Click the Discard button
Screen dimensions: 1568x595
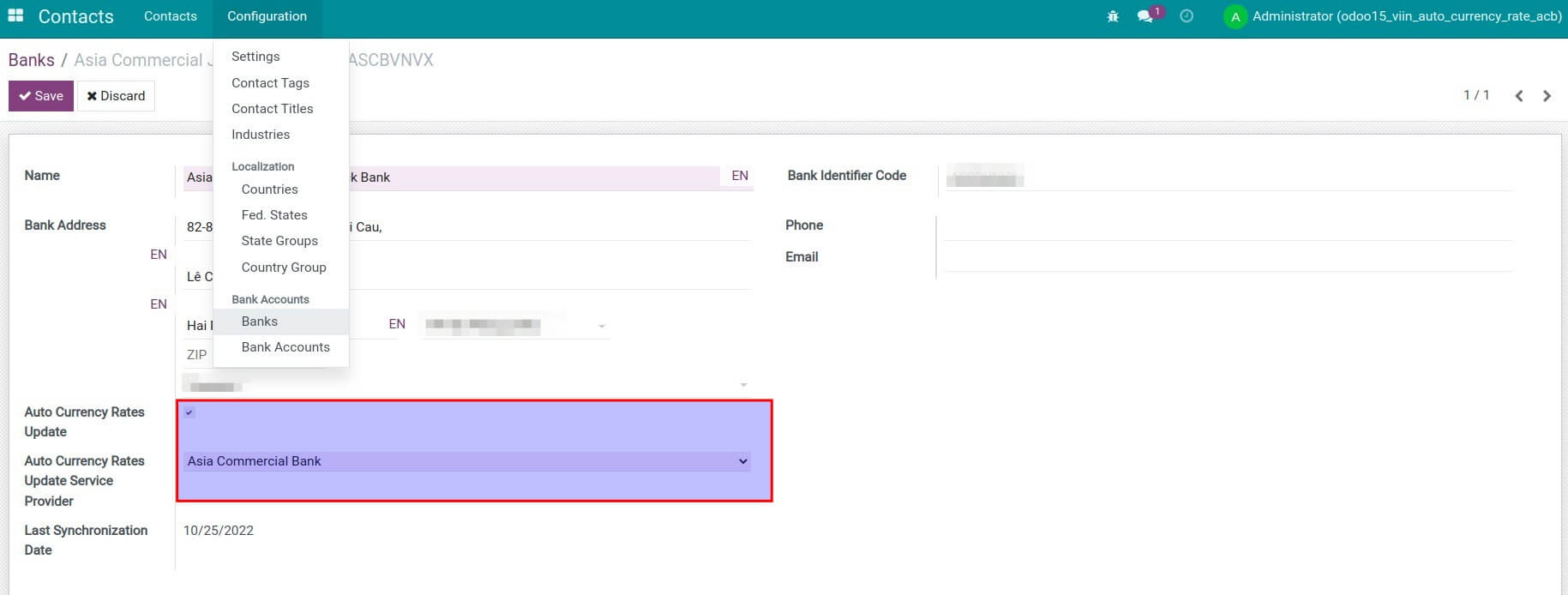pyautogui.click(x=116, y=96)
